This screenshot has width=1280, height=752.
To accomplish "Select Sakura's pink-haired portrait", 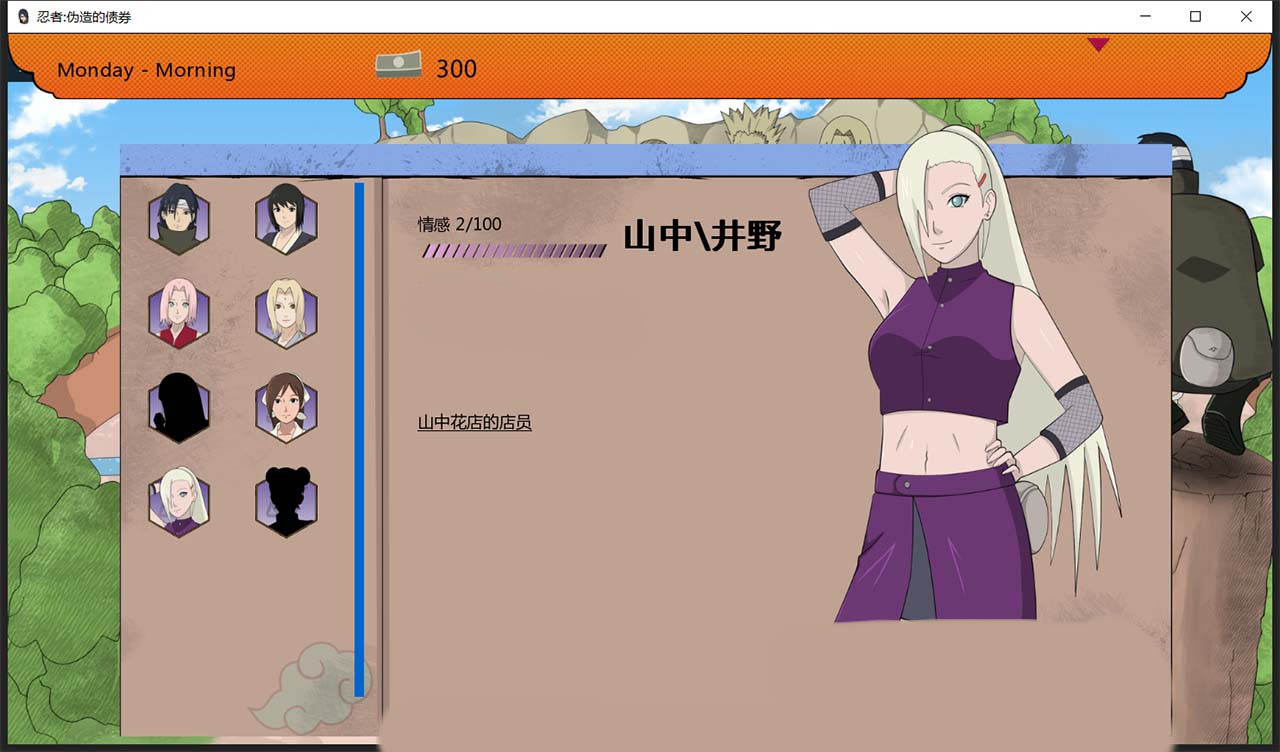I will (178, 316).
